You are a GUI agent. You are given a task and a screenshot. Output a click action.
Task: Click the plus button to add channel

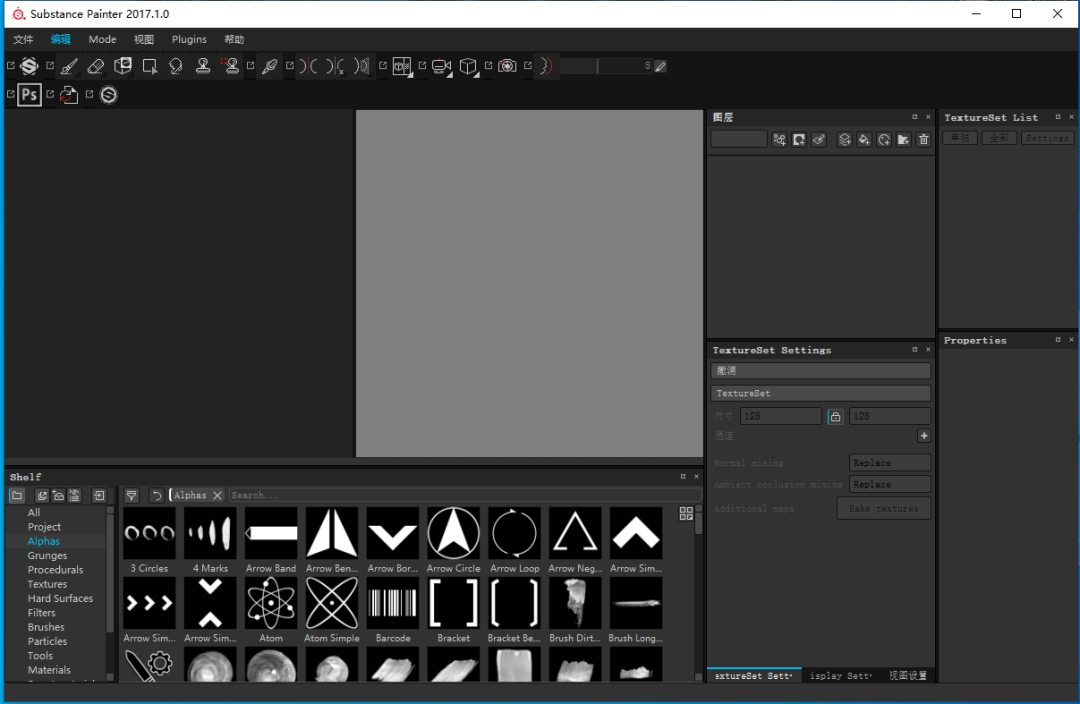point(924,435)
